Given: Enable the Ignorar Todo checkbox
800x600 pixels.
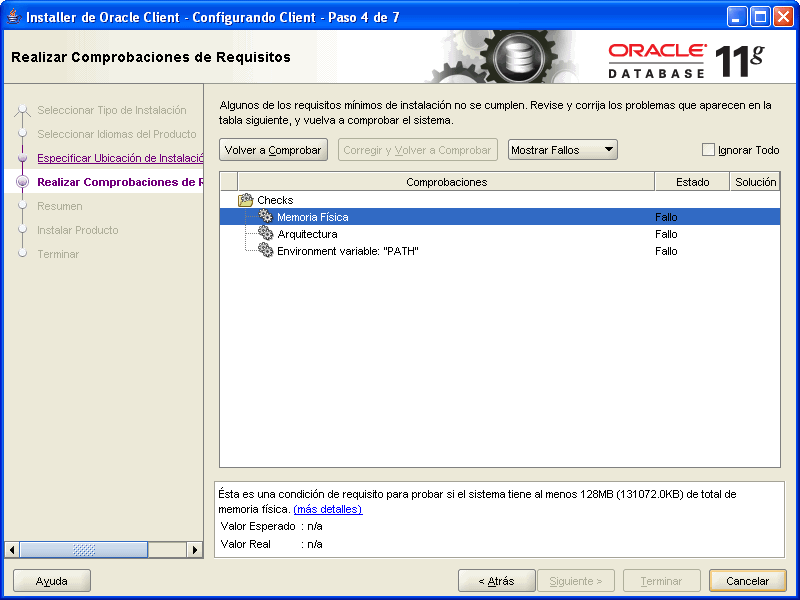Looking at the screenshot, I should pos(708,149).
